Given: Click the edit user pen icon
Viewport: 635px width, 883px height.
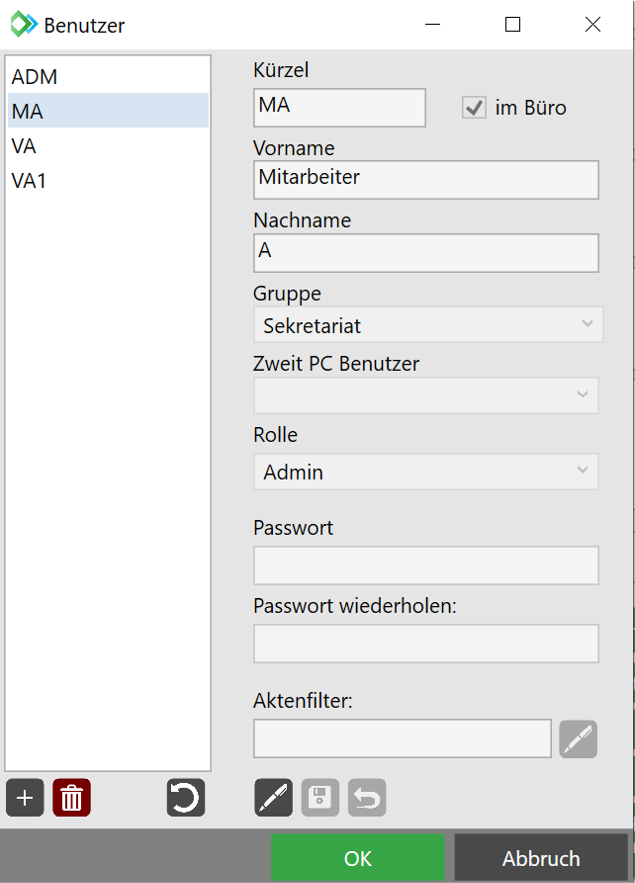Looking at the screenshot, I should coord(273,798).
